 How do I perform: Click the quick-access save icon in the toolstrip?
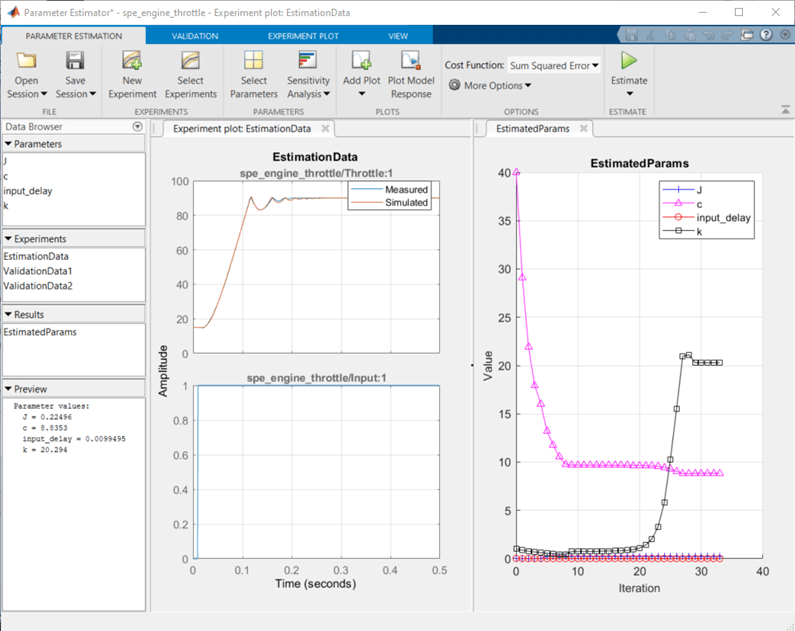631,34
